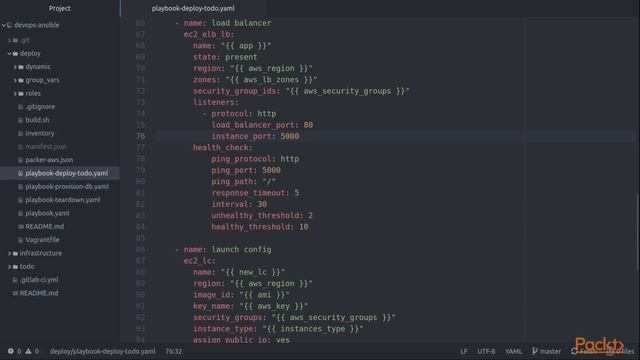Open LF line ending selector
640x360 pixels.
pyautogui.click(x=464, y=351)
